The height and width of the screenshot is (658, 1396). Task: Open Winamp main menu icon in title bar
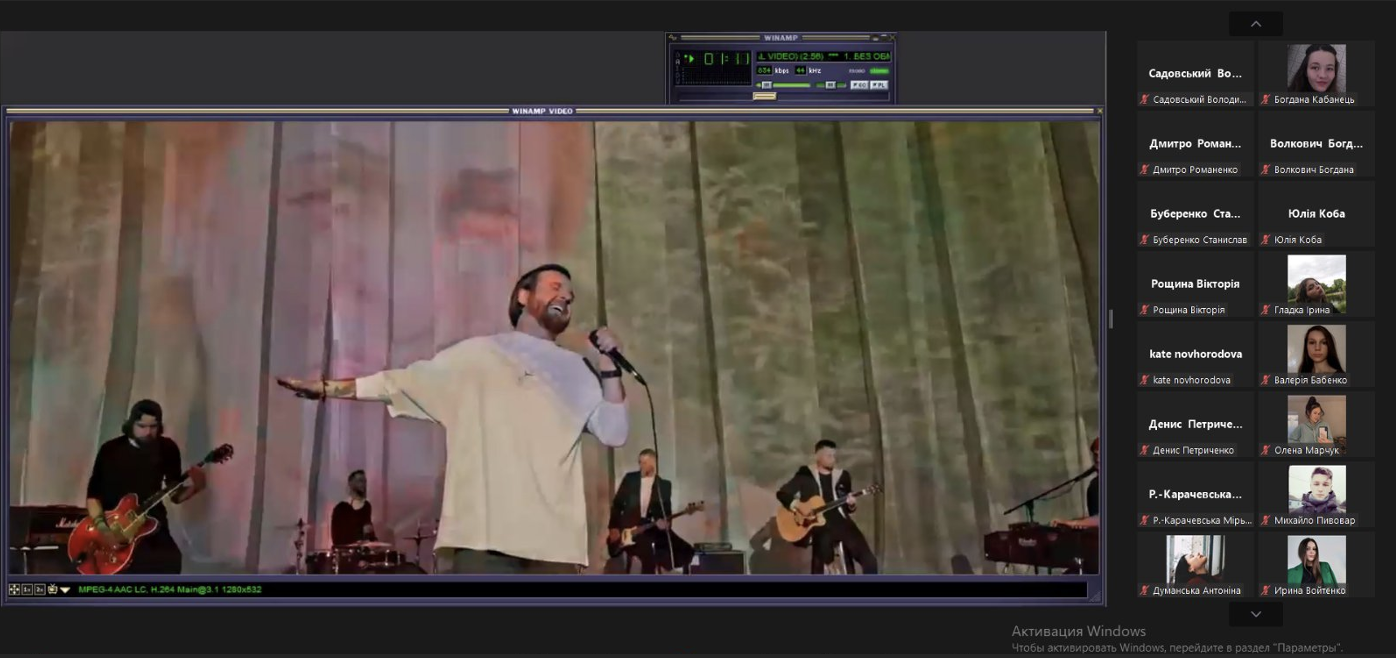[673, 38]
